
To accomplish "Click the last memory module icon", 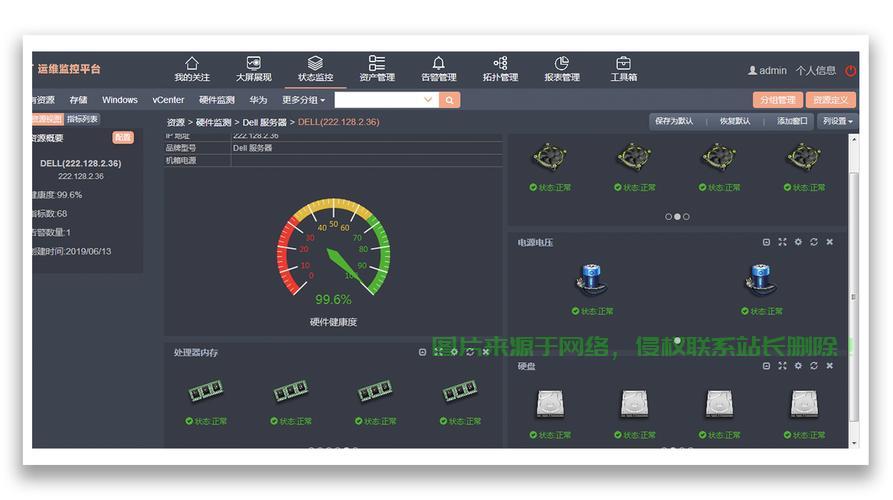I will (x=460, y=391).
